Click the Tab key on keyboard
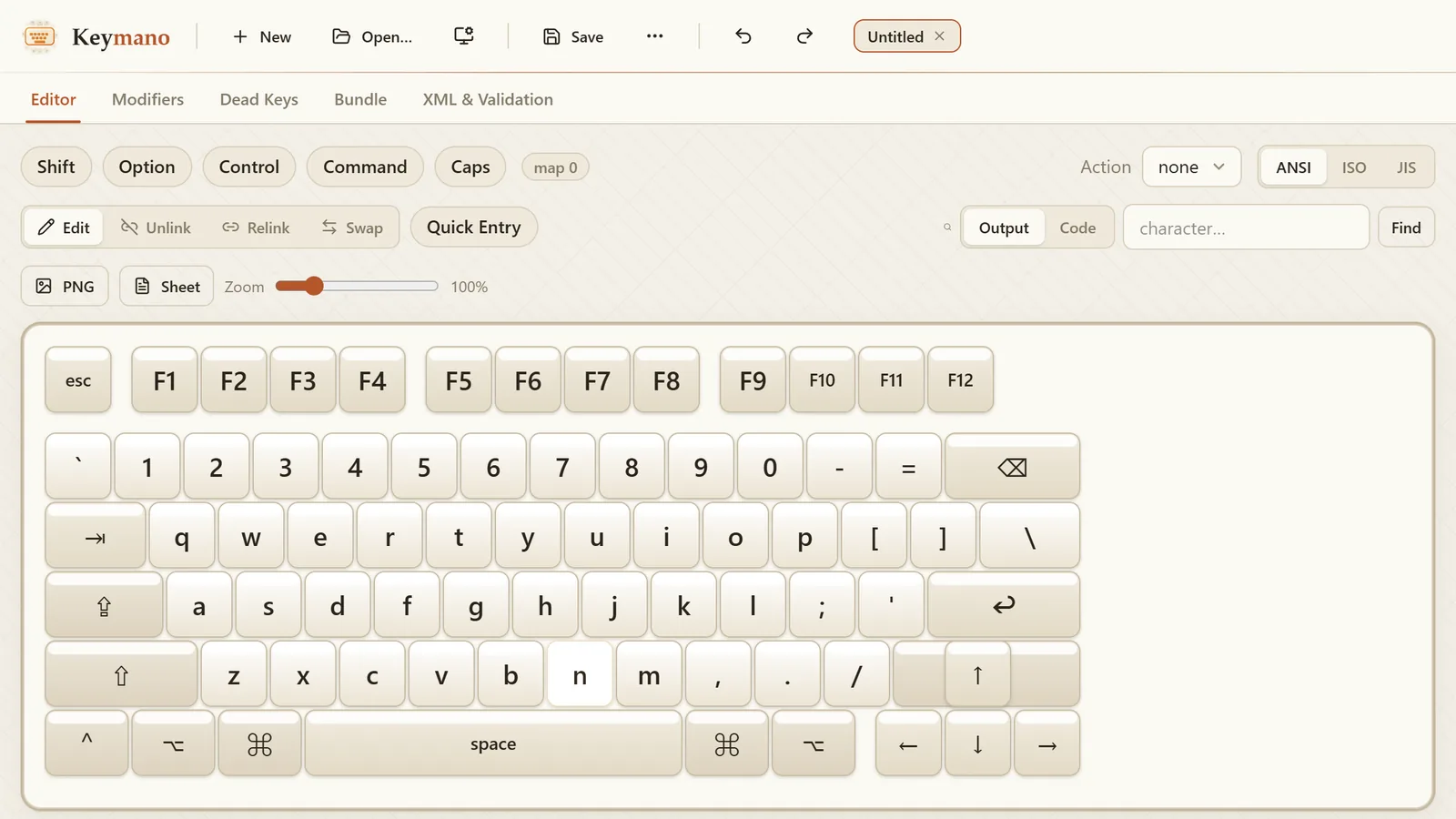 tap(96, 537)
